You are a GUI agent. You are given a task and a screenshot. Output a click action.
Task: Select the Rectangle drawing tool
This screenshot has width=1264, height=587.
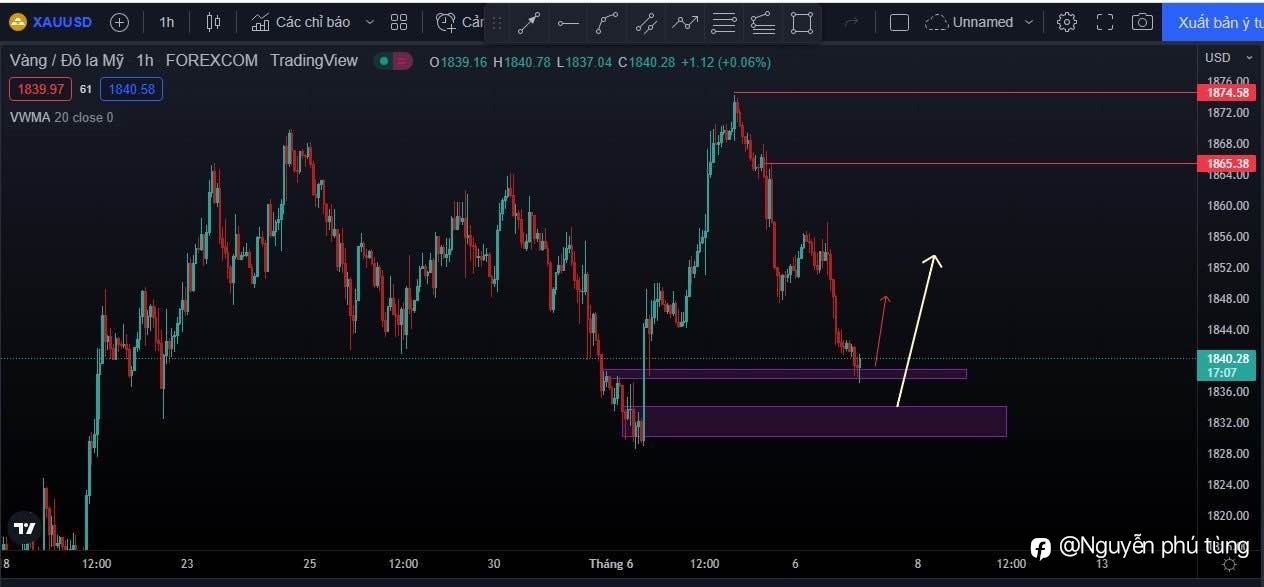pos(801,22)
